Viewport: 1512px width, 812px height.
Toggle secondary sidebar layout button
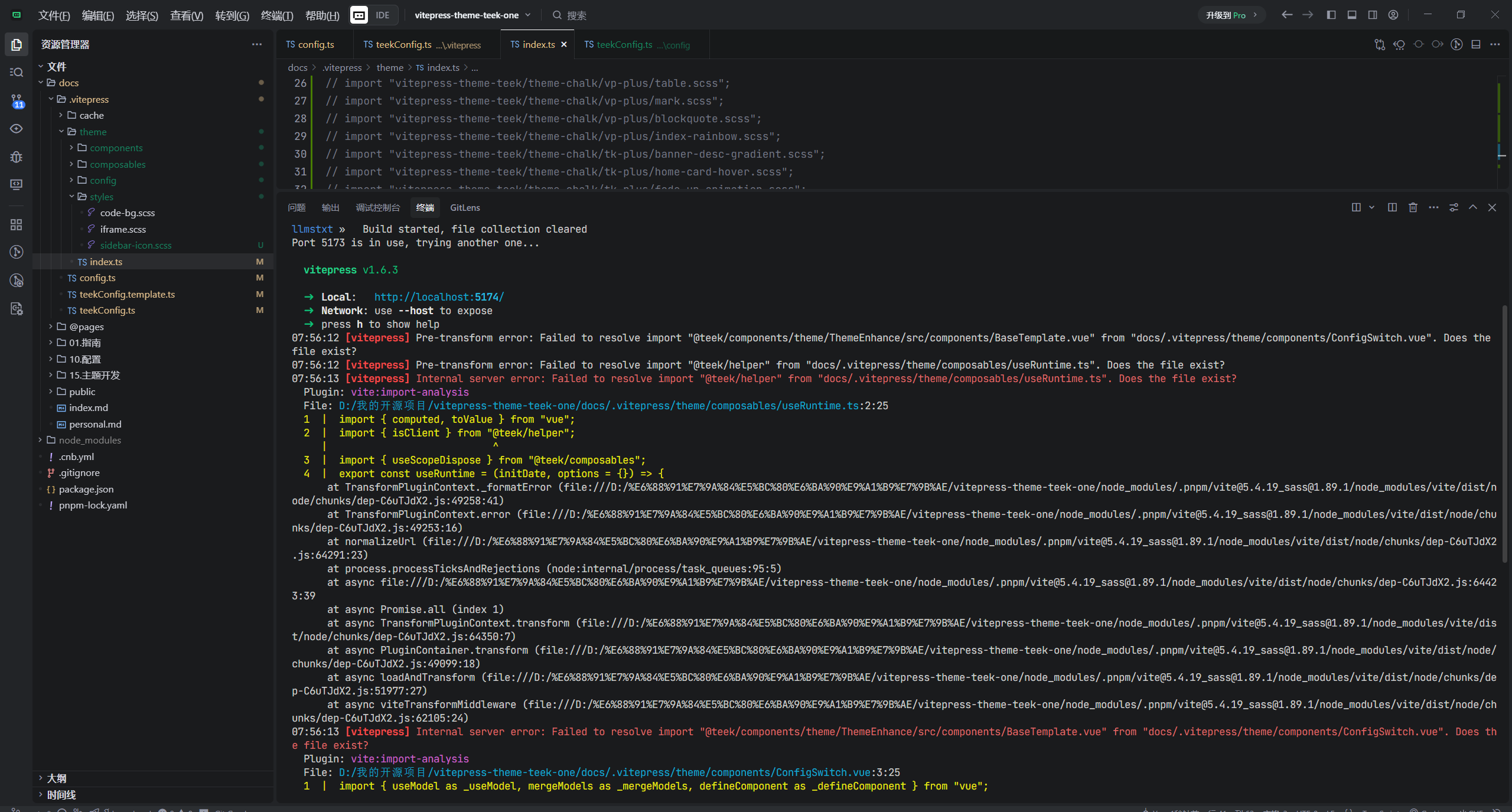click(1373, 15)
